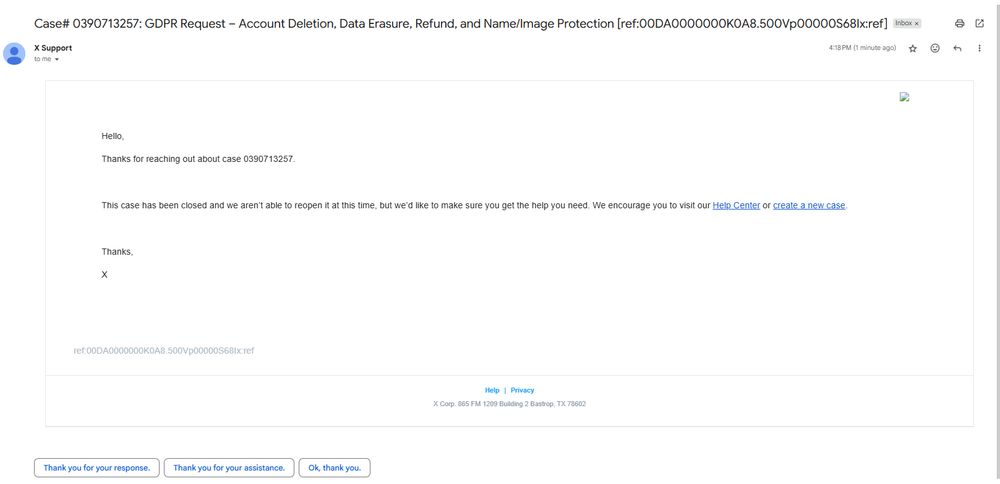Open email in new window icon
Image resolution: width=1000 pixels, height=484 pixels.
click(x=980, y=24)
